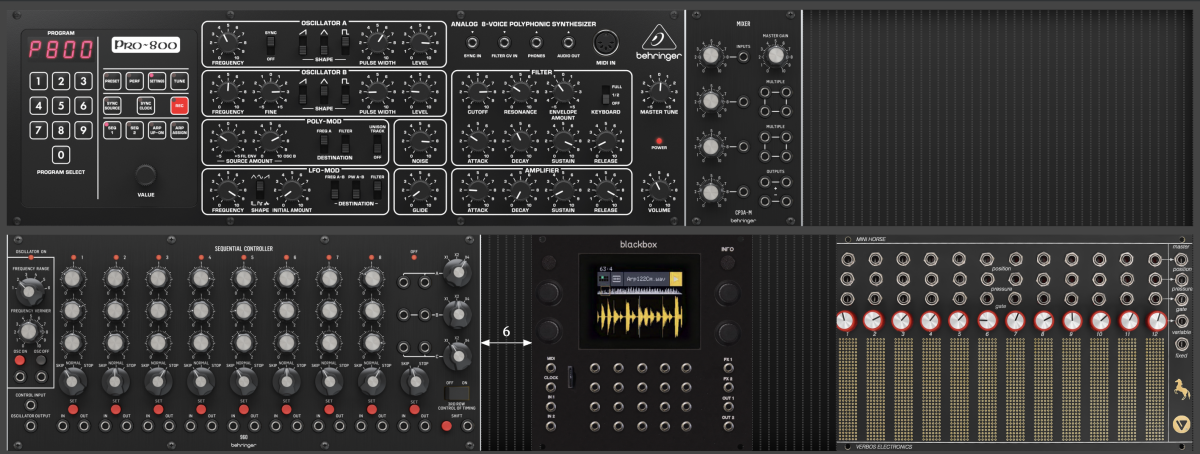Click the filter CUTOFF knob
The width and height of the screenshot is (1200, 454).
pyautogui.click(x=478, y=92)
